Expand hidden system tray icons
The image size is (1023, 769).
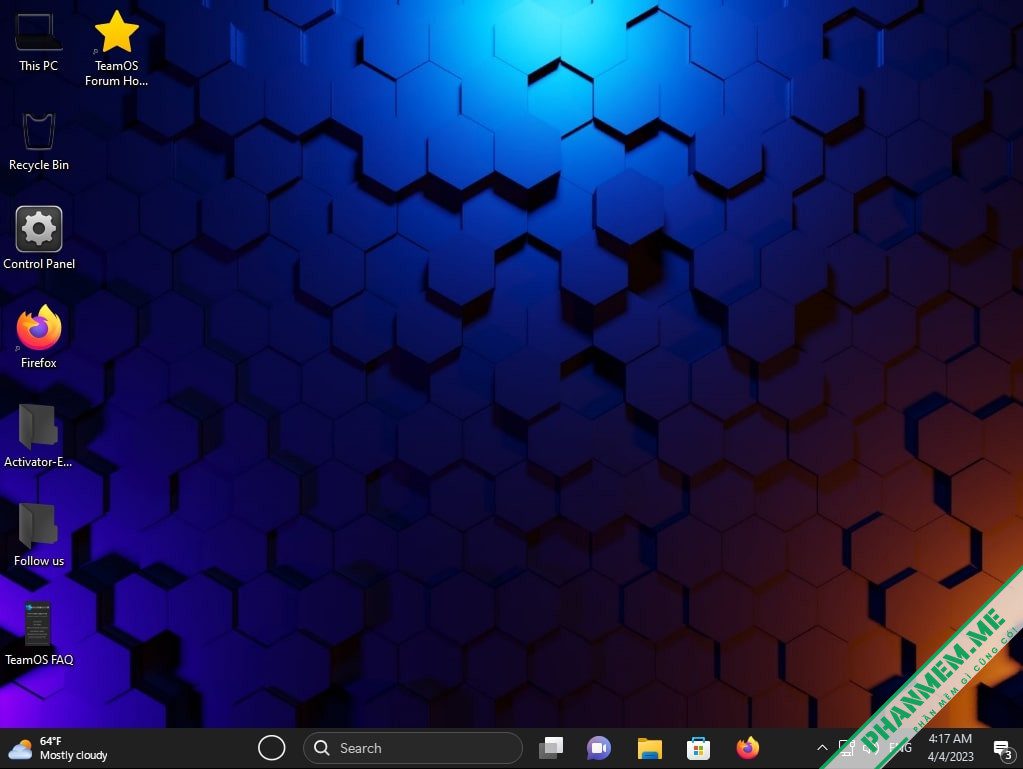822,747
